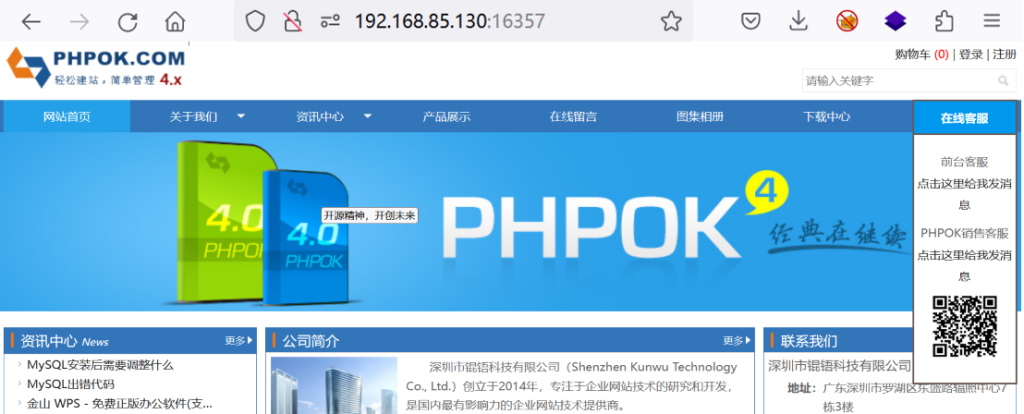Open news item MySQL安装后需要调整什么

[x=100, y=365]
